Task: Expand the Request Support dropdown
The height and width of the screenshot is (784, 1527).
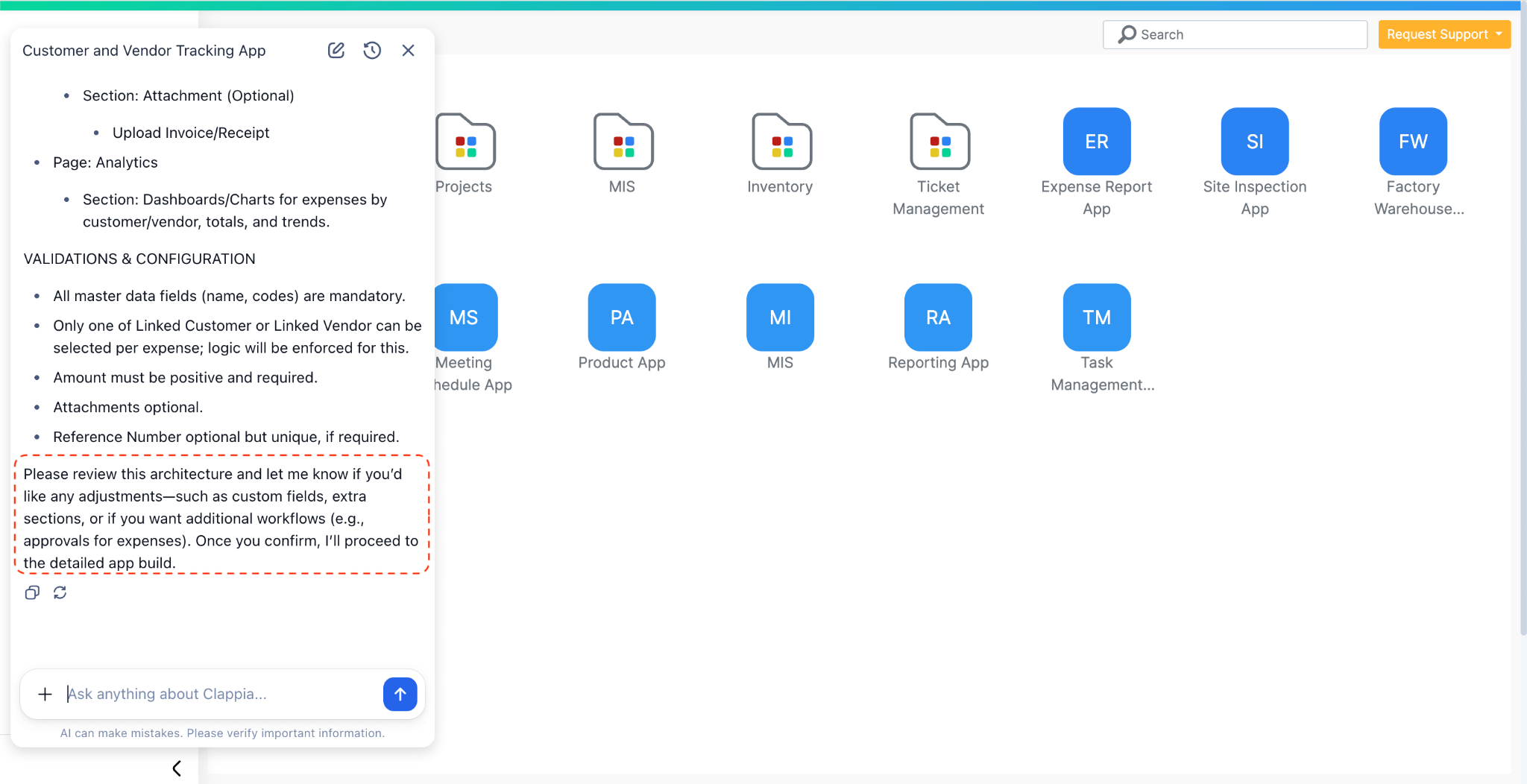Action: coord(1443,34)
